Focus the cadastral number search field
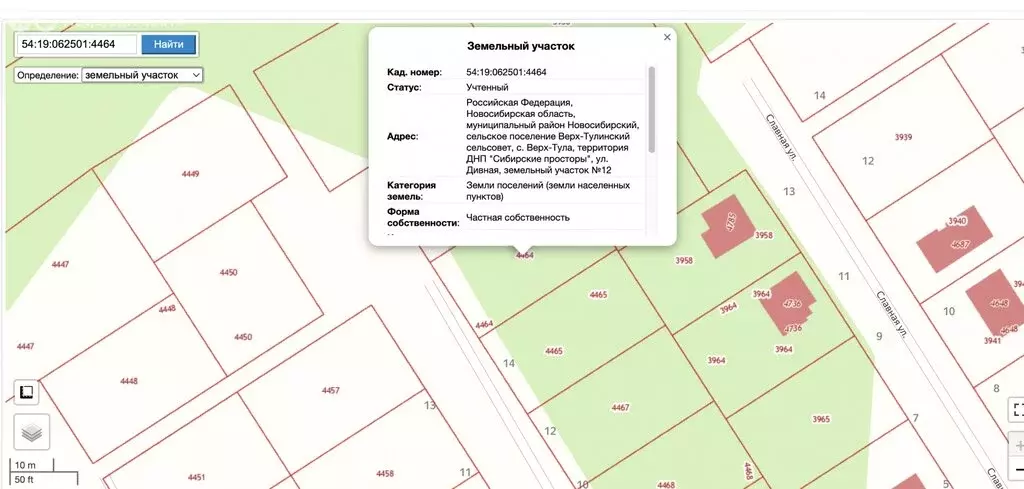The height and width of the screenshot is (489, 1024). point(77,44)
